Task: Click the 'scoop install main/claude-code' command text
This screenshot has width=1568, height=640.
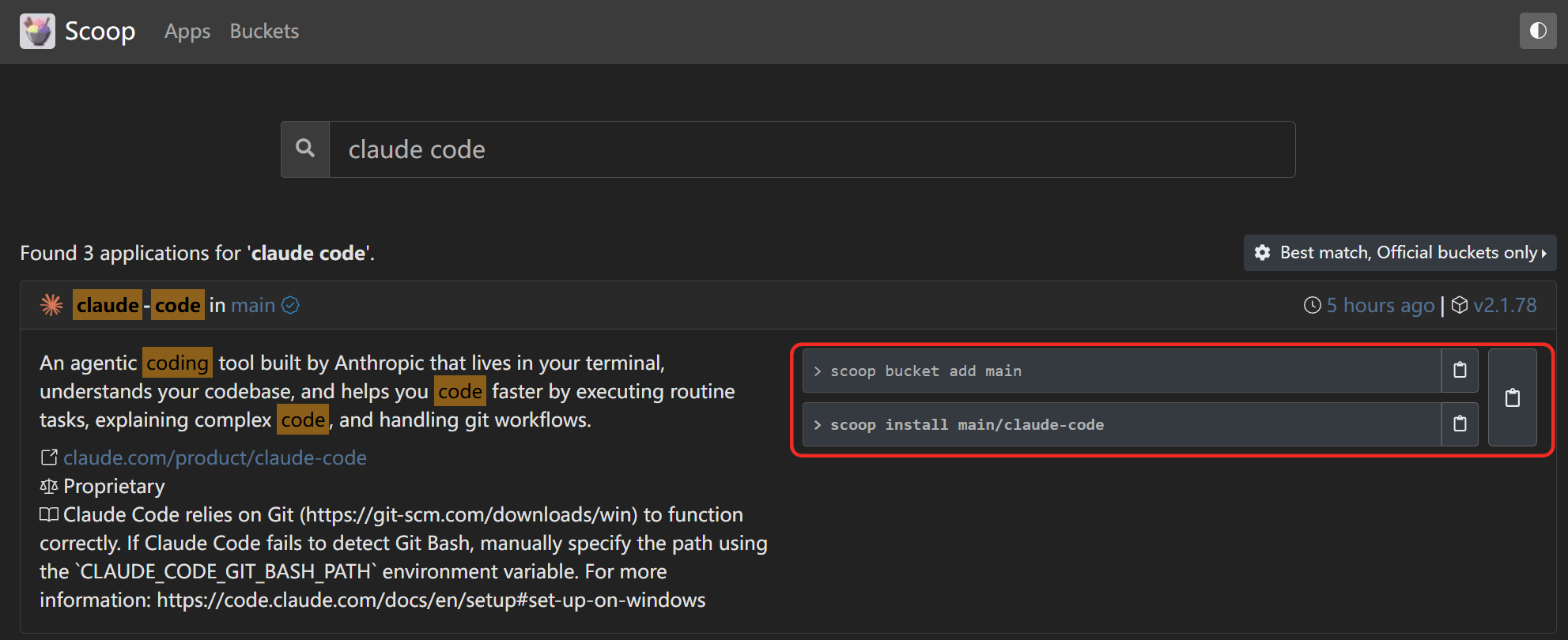Action: [967, 425]
